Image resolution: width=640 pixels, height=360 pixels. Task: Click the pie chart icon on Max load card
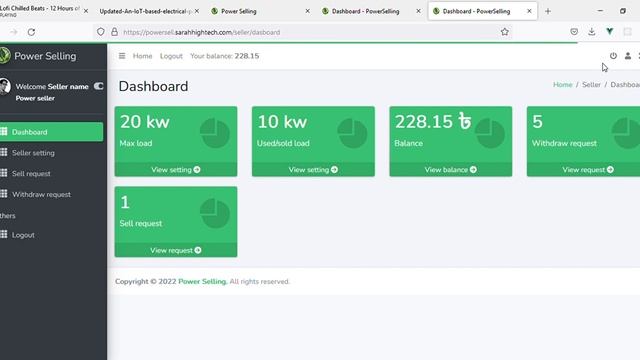[215, 133]
